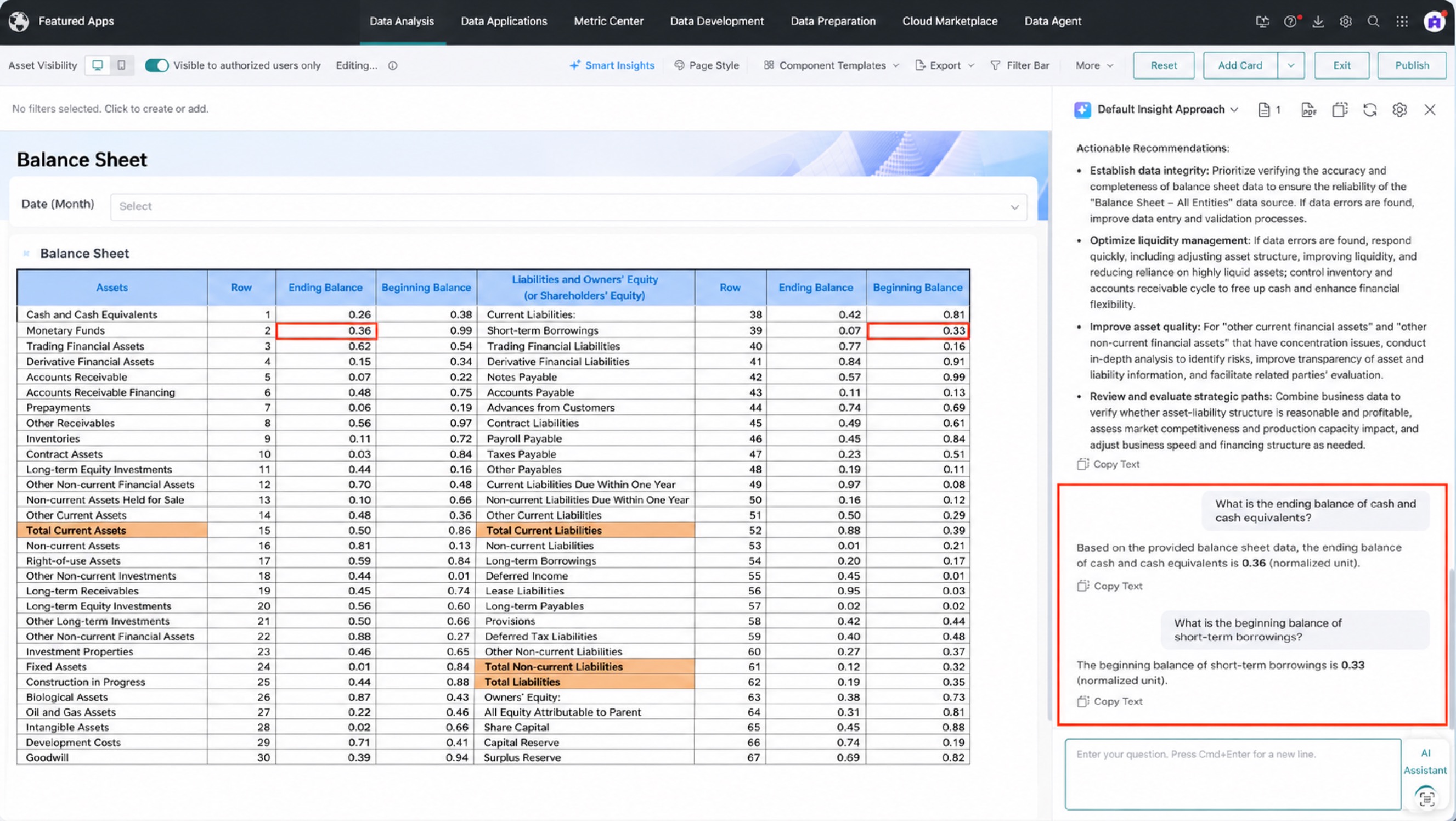Open the Cloud Marketplace tab
Viewport: 1456px width, 821px height.
pyautogui.click(x=950, y=21)
